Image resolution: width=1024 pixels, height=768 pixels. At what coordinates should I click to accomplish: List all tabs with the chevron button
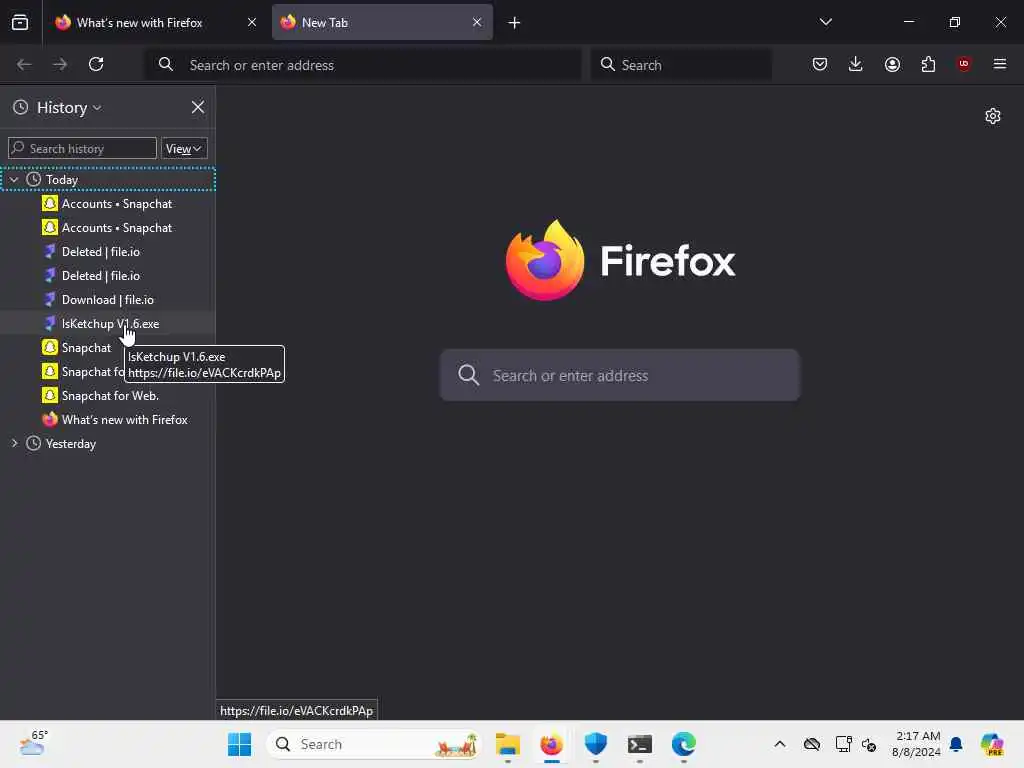tap(825, 22)
